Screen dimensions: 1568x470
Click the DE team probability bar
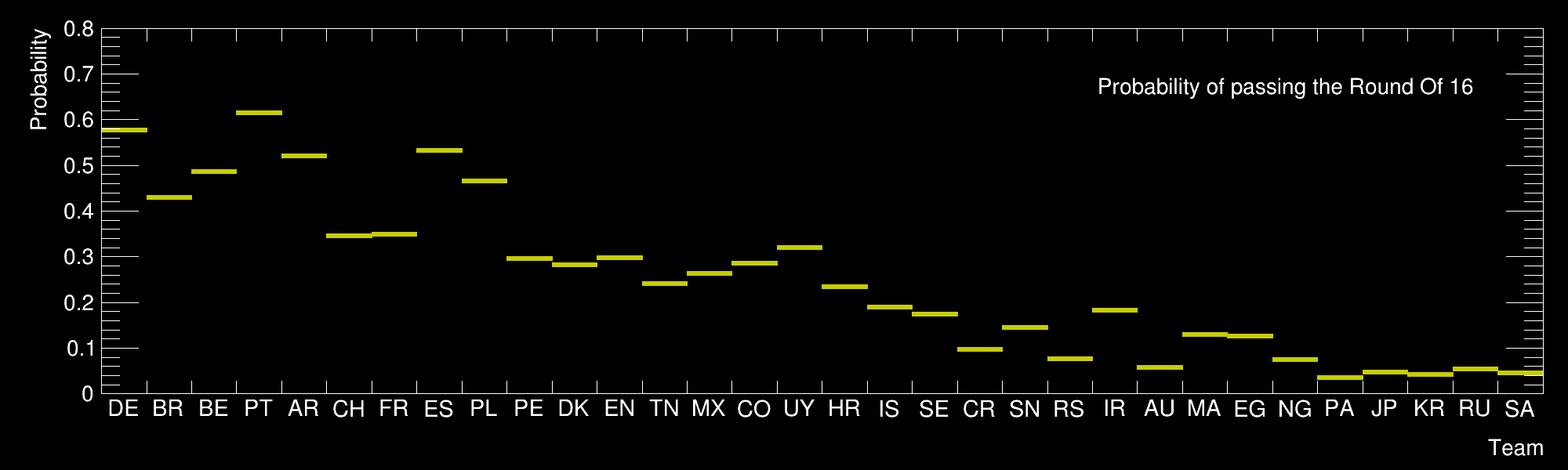(124, 130)
